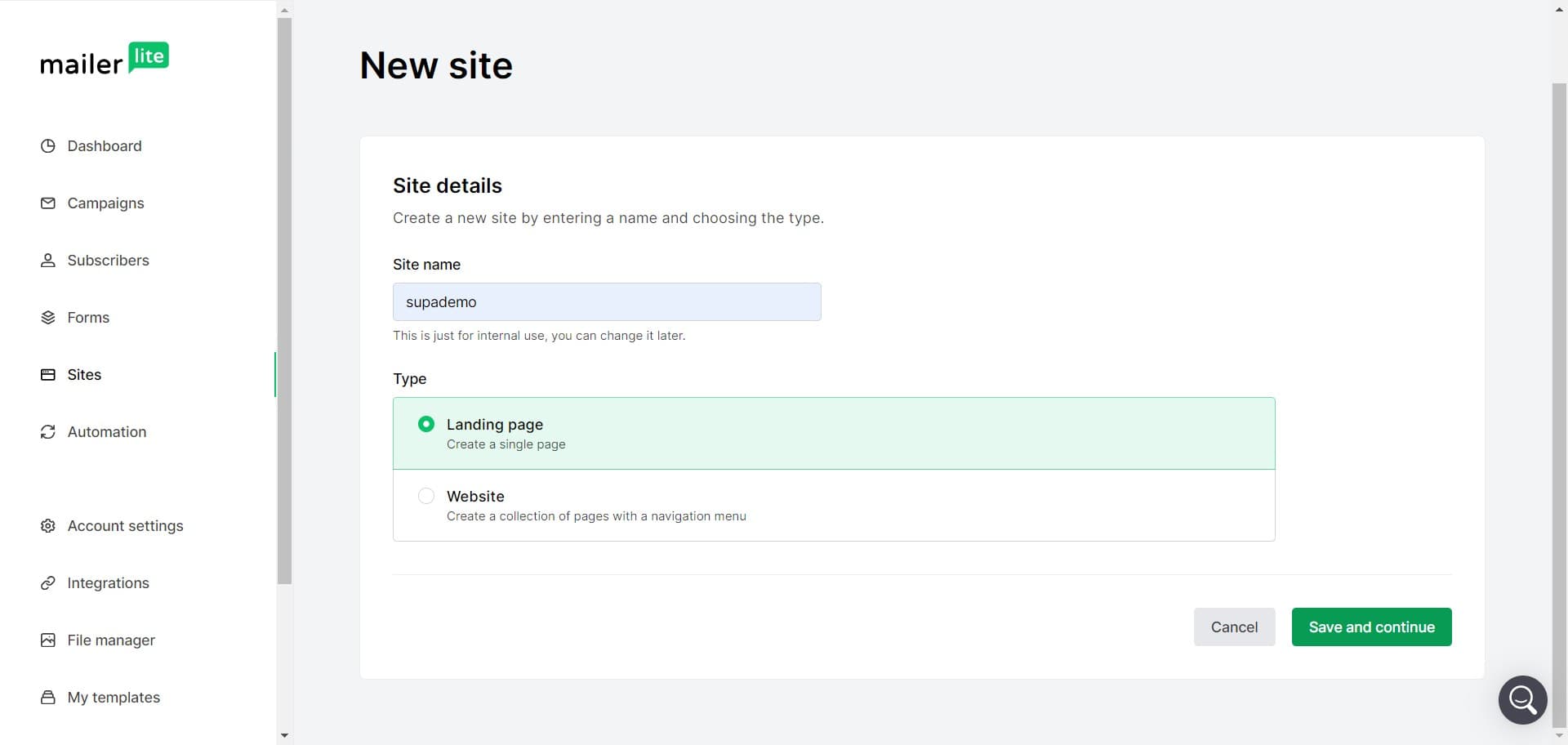Click the Subscribers person icon

[48, 261]
